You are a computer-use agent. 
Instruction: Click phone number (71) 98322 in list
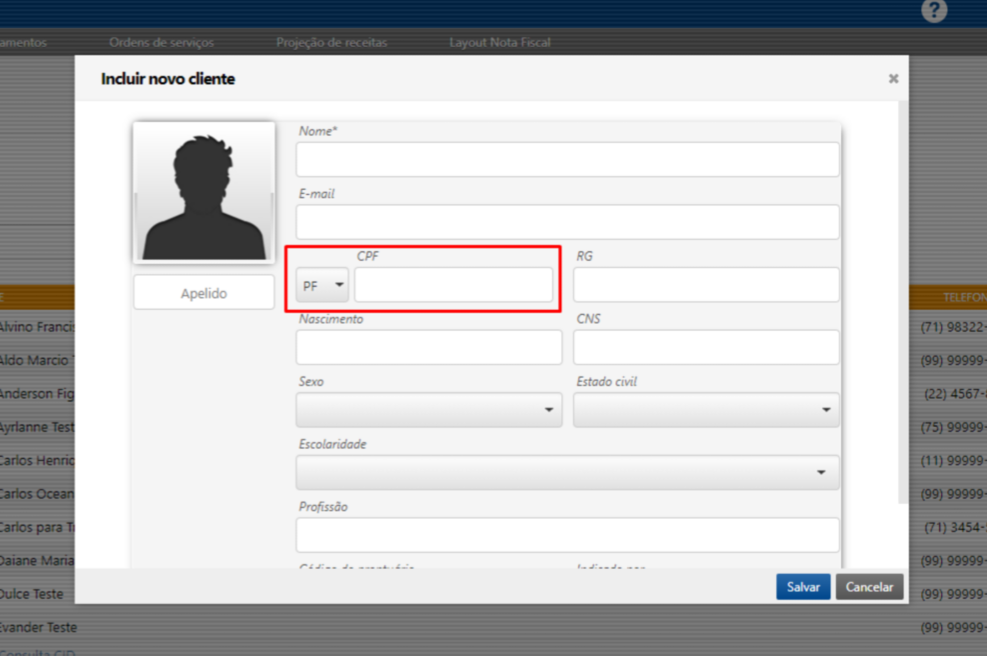pyautogui.click(x=952, y=327)
